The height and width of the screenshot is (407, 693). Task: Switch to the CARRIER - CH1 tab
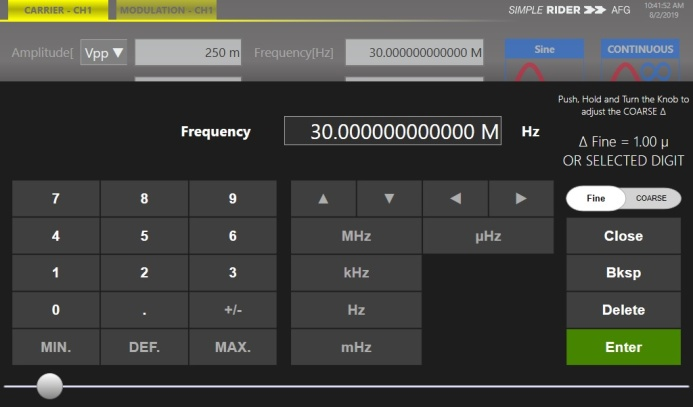(x=58, y=9)
